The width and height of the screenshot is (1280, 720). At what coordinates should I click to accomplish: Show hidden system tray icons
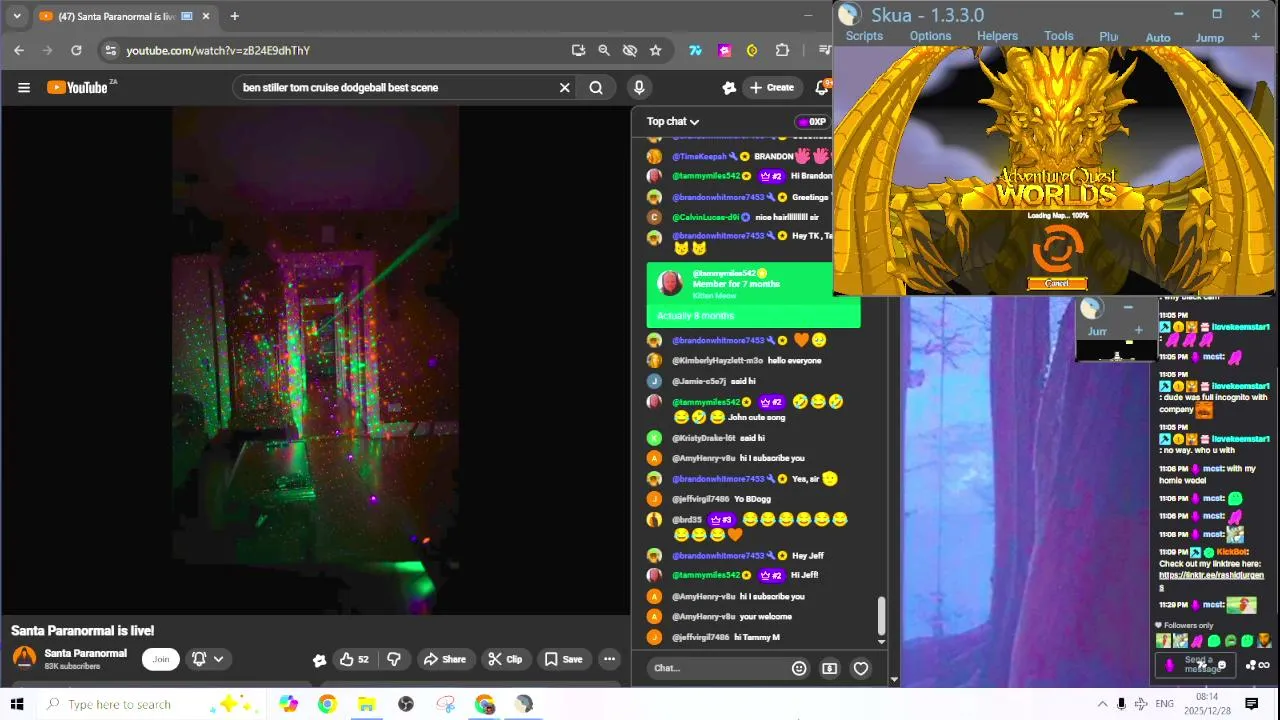[1102, 704]
